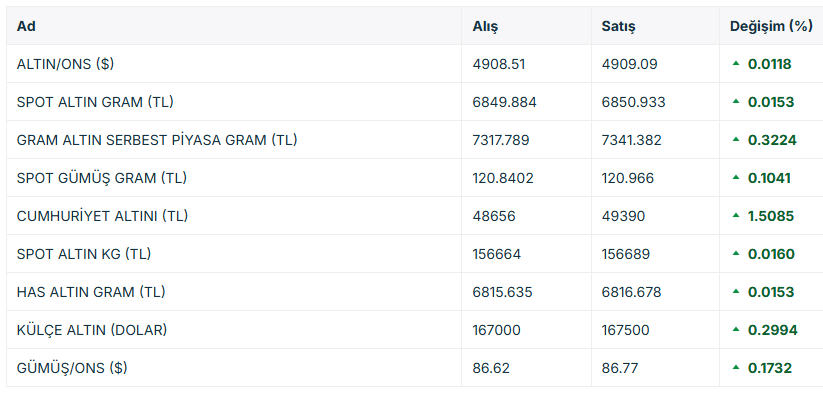This screenshot has height=397, width=823.
Task: Click sell price 49390
Action: point(624,216)
